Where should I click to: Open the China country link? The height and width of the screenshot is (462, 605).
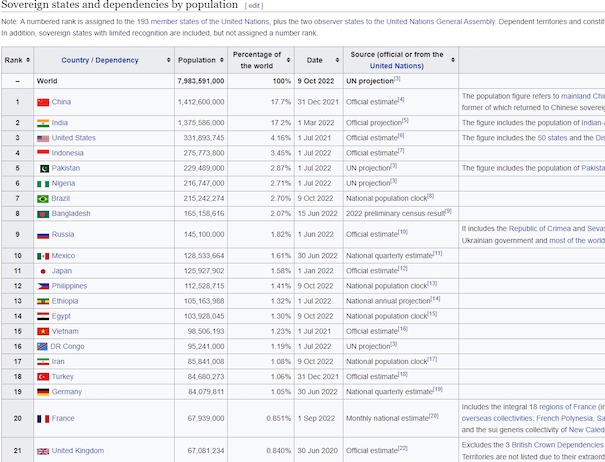coord(61,102)
